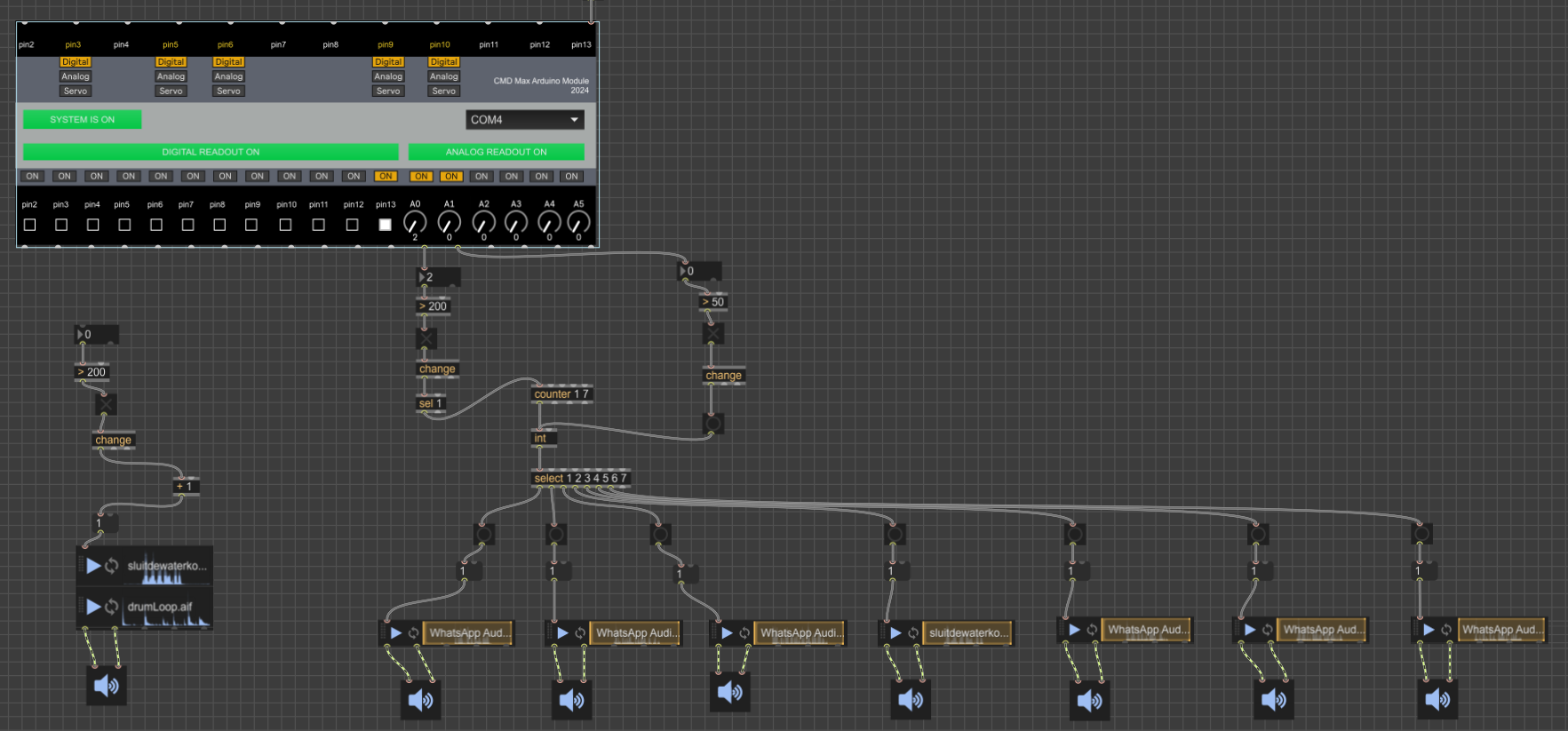Click the A1 dial
The image size is (1568, 731).
(449, 223)
